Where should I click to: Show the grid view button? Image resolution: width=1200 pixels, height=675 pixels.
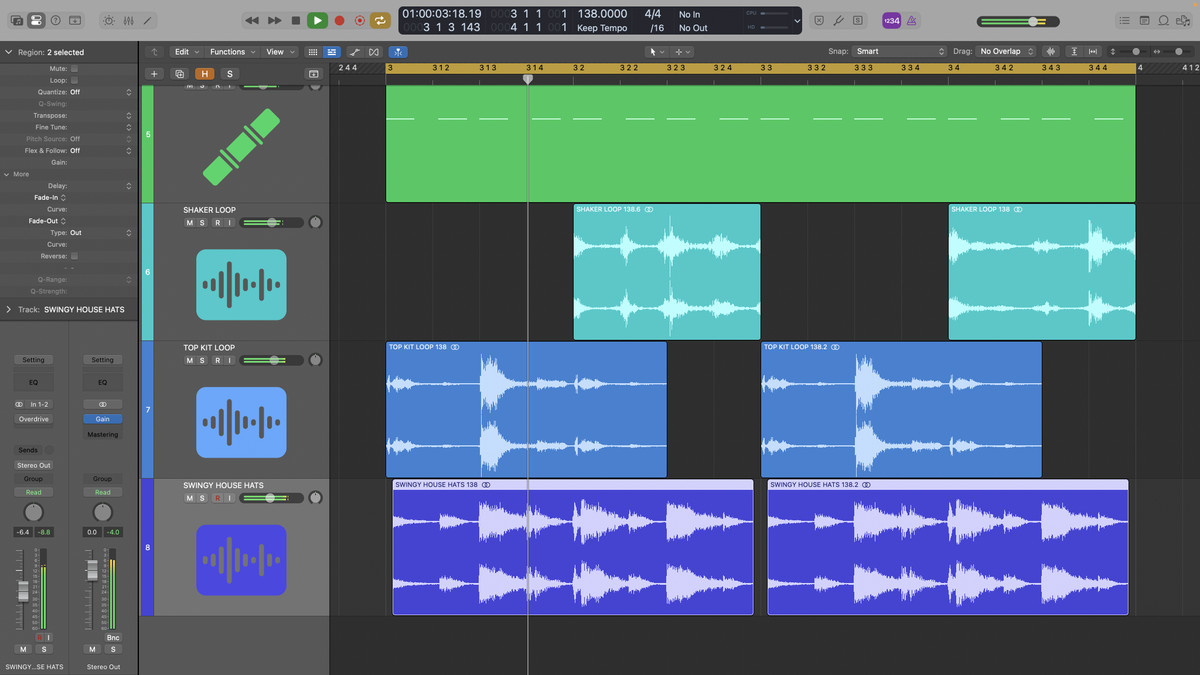click(313, 52)
